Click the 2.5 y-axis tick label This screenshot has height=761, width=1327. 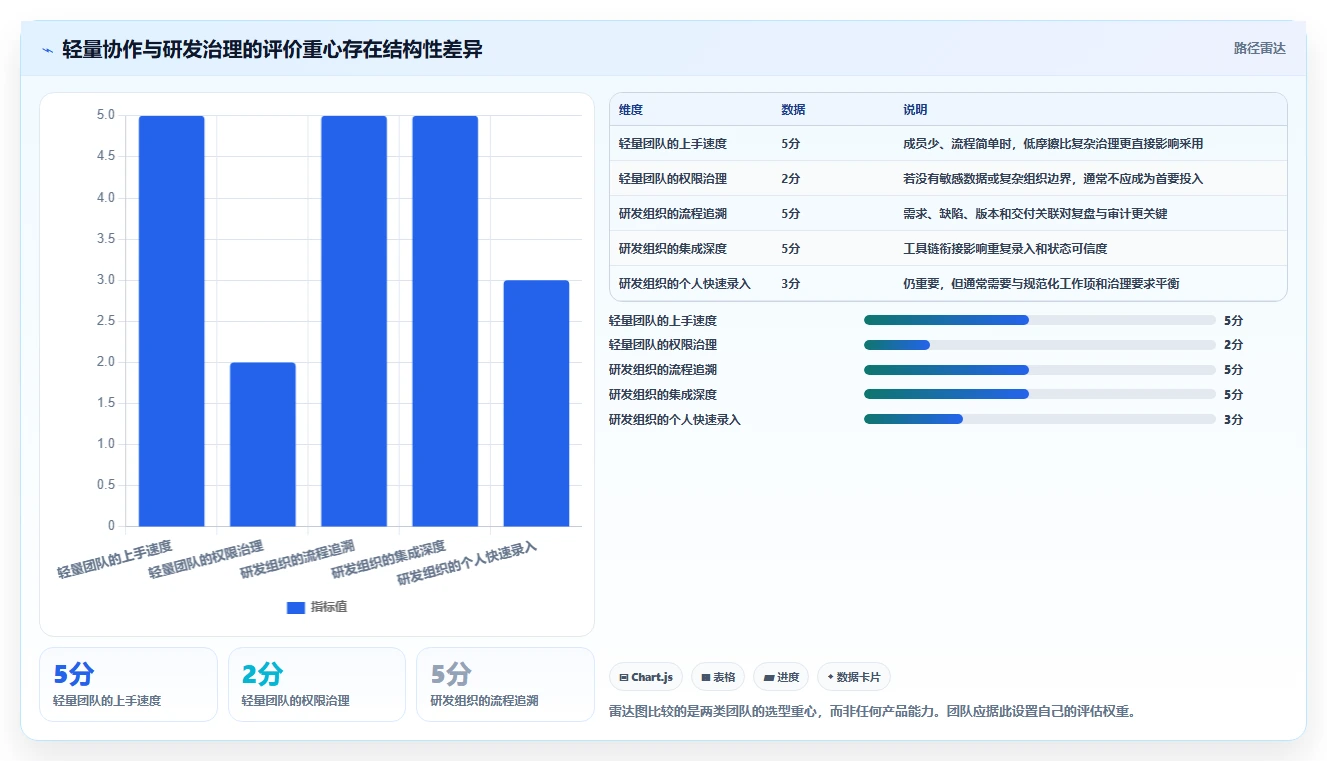pos(105,321)
